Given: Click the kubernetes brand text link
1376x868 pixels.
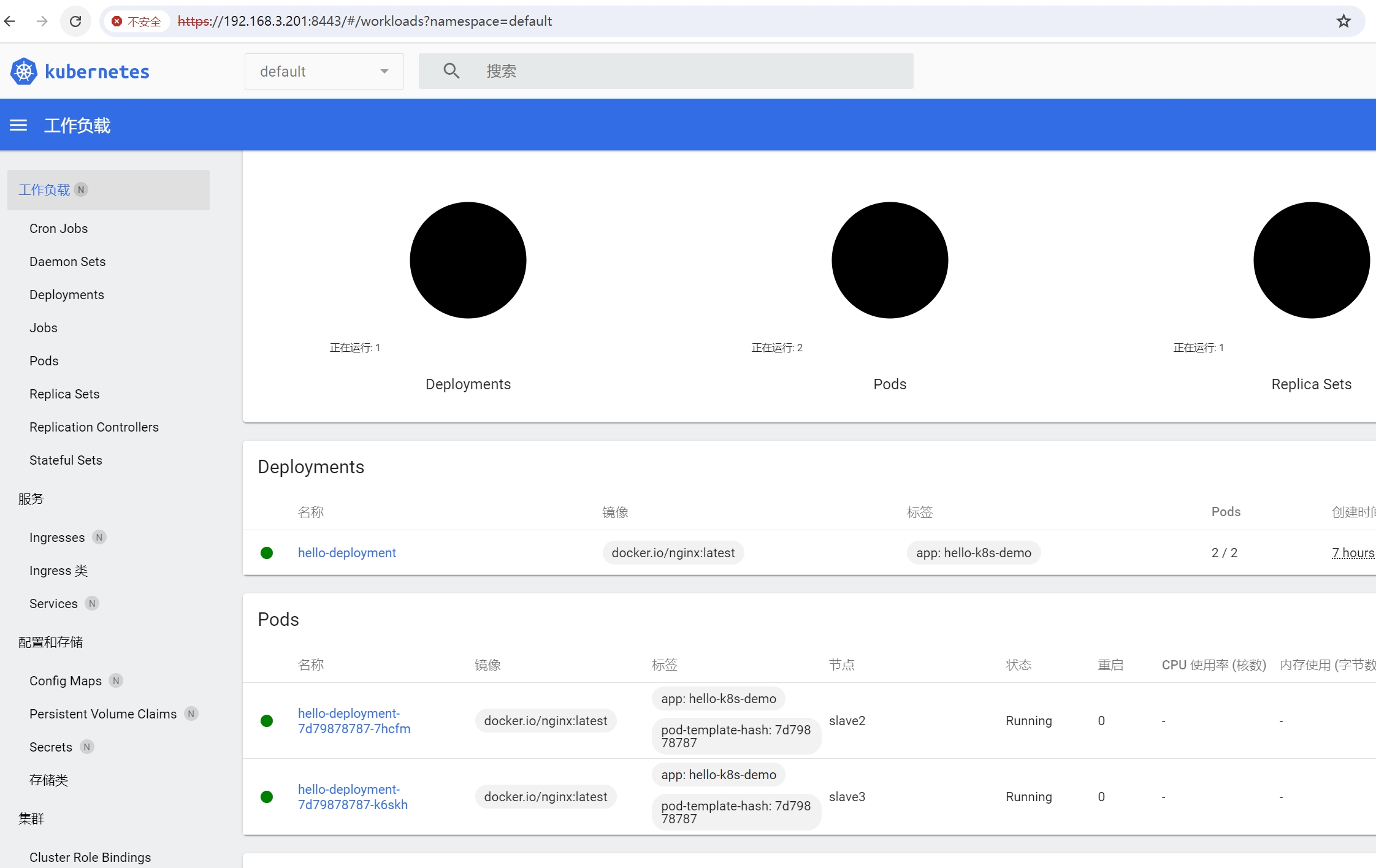Looking at the screenshot, I should (x=97, y=72).
